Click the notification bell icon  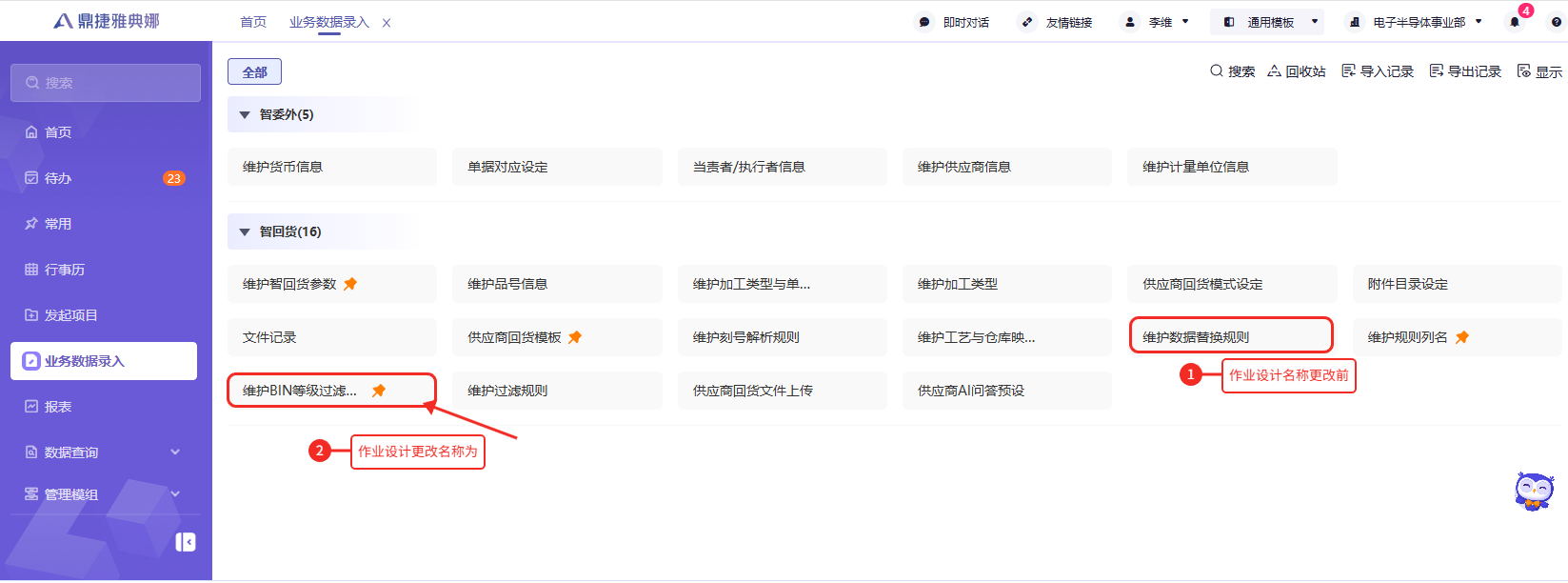pyautogui.click(x=1515, y=22)
